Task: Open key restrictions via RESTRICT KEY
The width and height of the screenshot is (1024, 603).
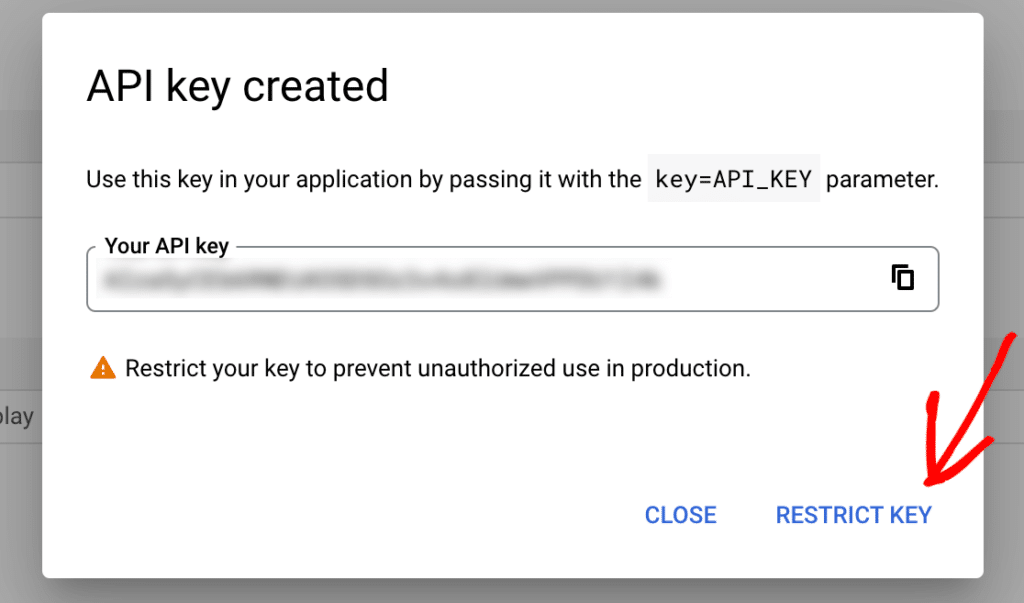Action: (853, 515)
